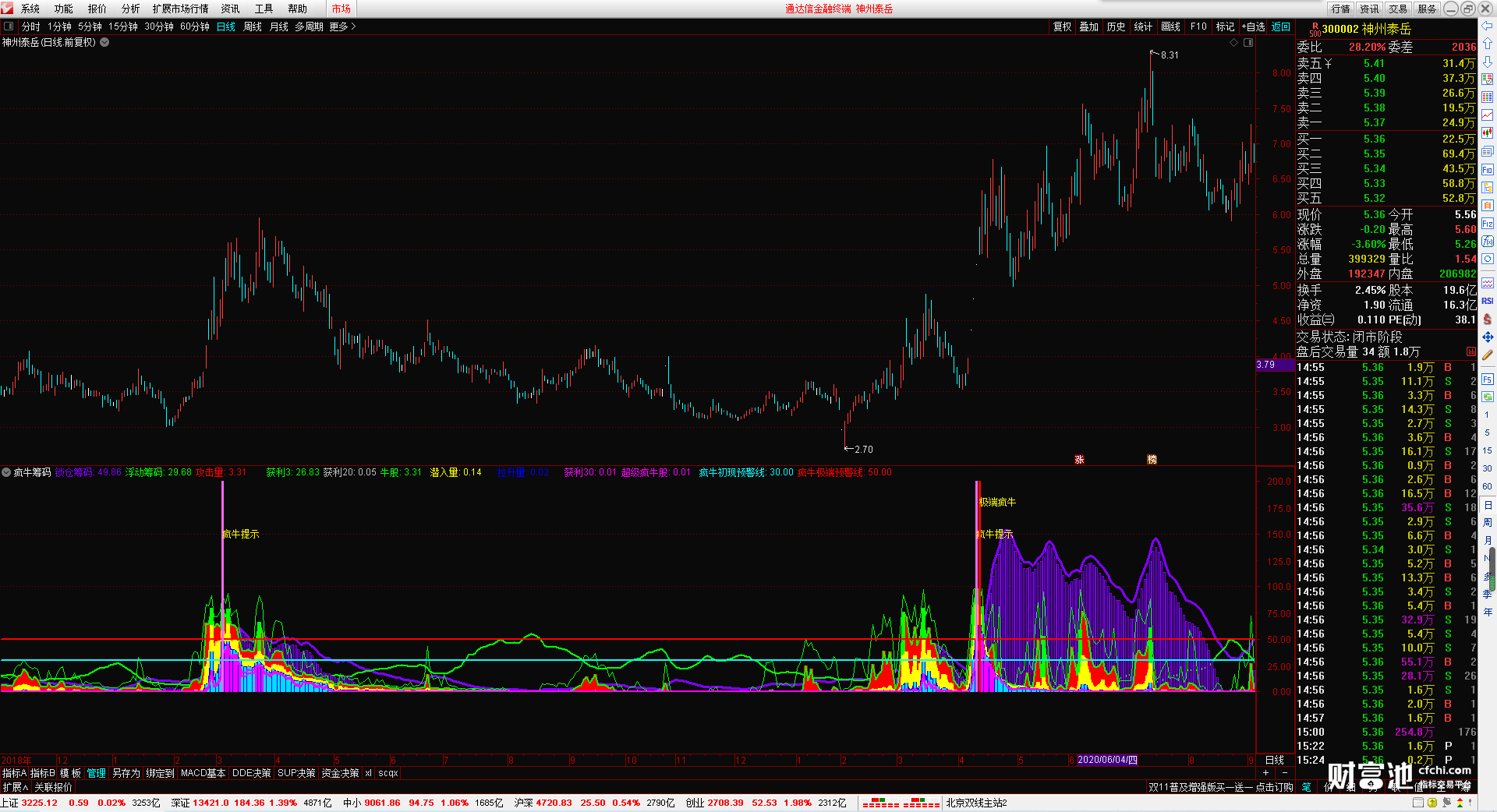Click the tree structure icon in sidebar
The width and height of the screenshot is (1497, 812).
[1488, 188]
